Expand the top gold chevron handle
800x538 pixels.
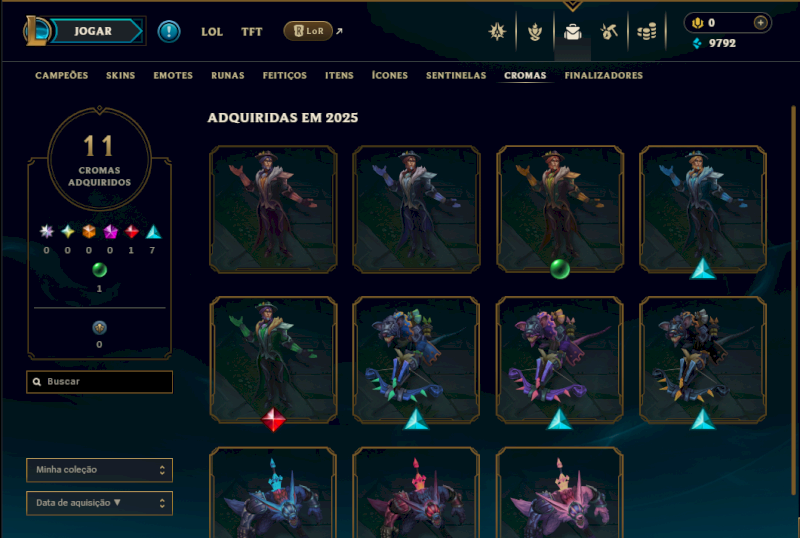(x=572, y=6)
